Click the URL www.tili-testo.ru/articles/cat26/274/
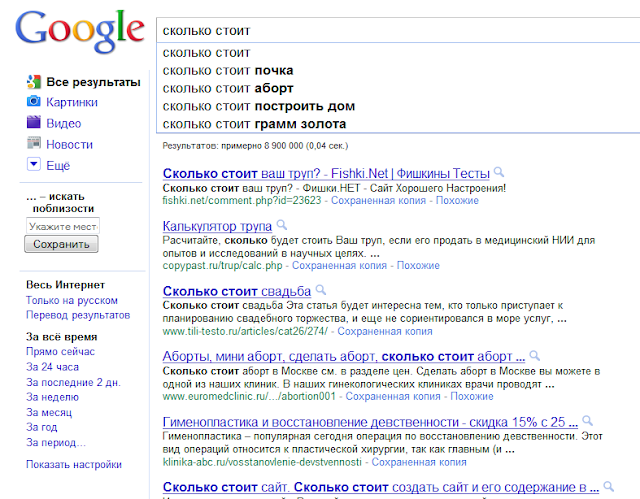This screenshot has height=499, width=640. [245, 331]
